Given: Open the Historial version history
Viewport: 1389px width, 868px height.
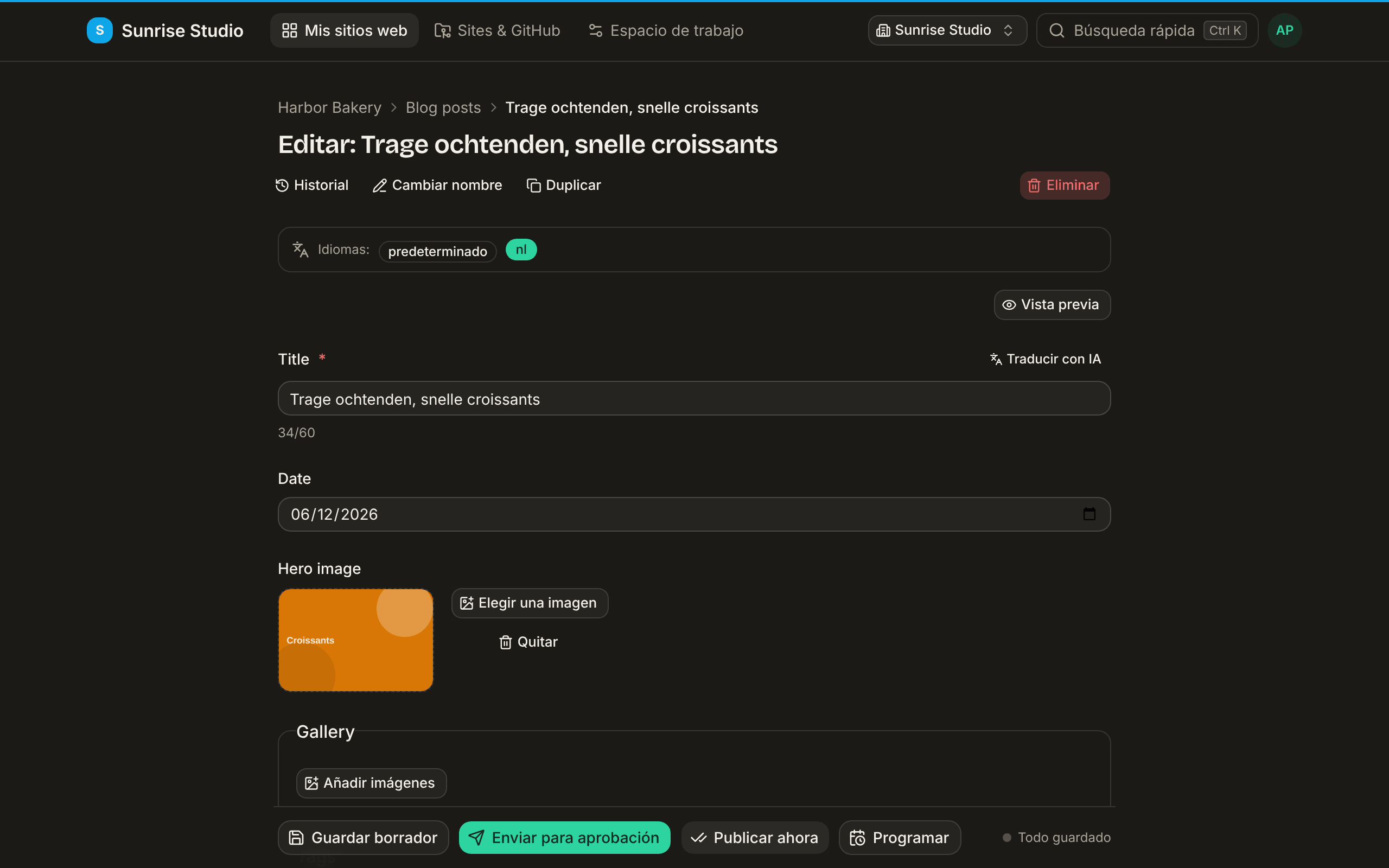Looking at the screenshot, I should tap(311, 186).
